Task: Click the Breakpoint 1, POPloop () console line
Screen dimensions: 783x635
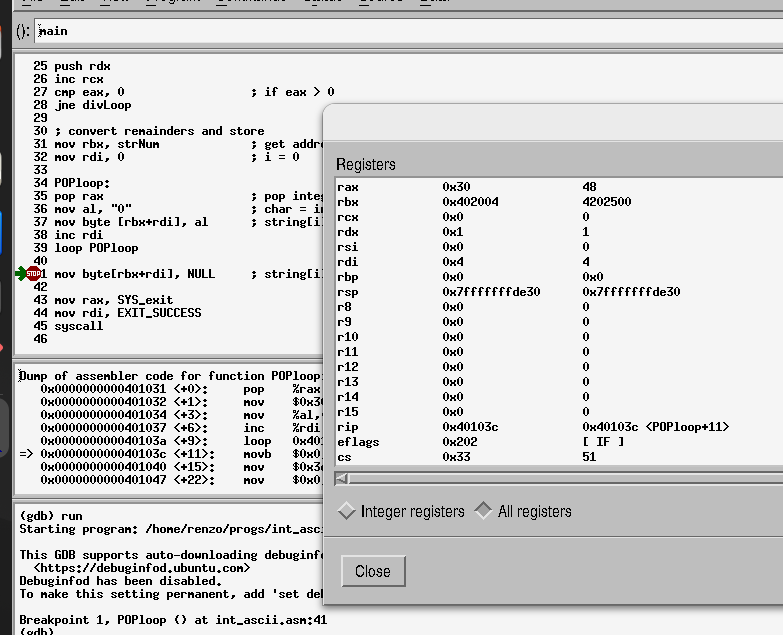Action: pyautogui.click(x=173, y=620)
